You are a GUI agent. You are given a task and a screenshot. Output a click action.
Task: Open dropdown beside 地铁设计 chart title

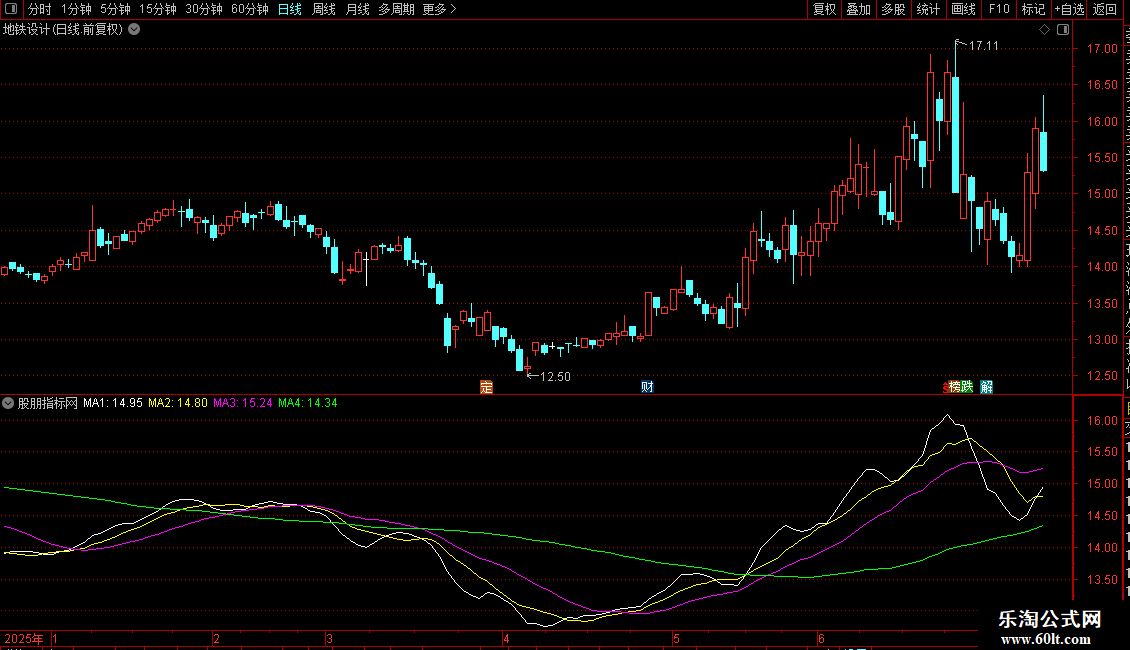pyautogui.click(x=134, y=30)
